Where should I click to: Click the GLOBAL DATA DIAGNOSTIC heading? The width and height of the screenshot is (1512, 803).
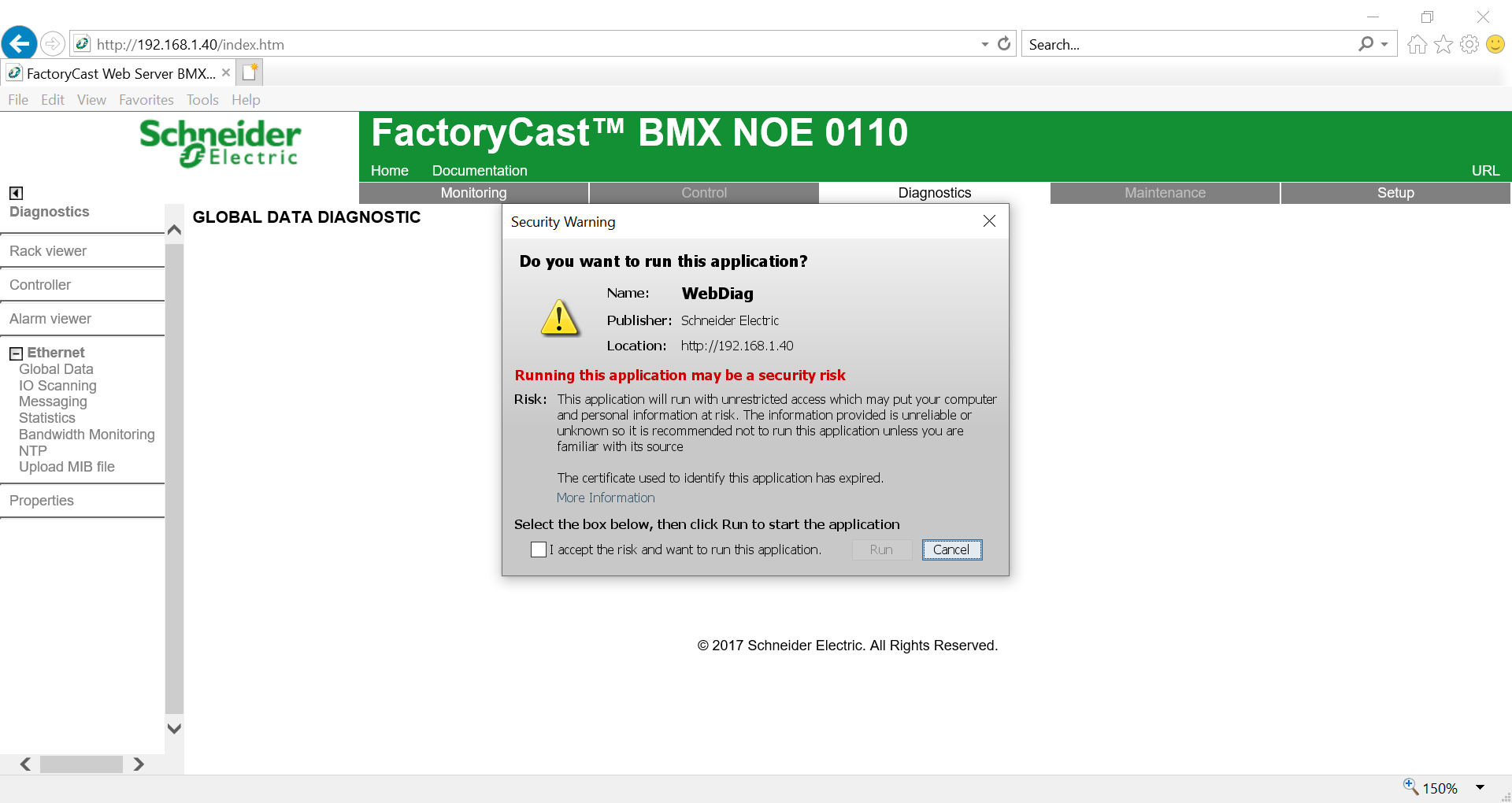[x=307, y=217]
